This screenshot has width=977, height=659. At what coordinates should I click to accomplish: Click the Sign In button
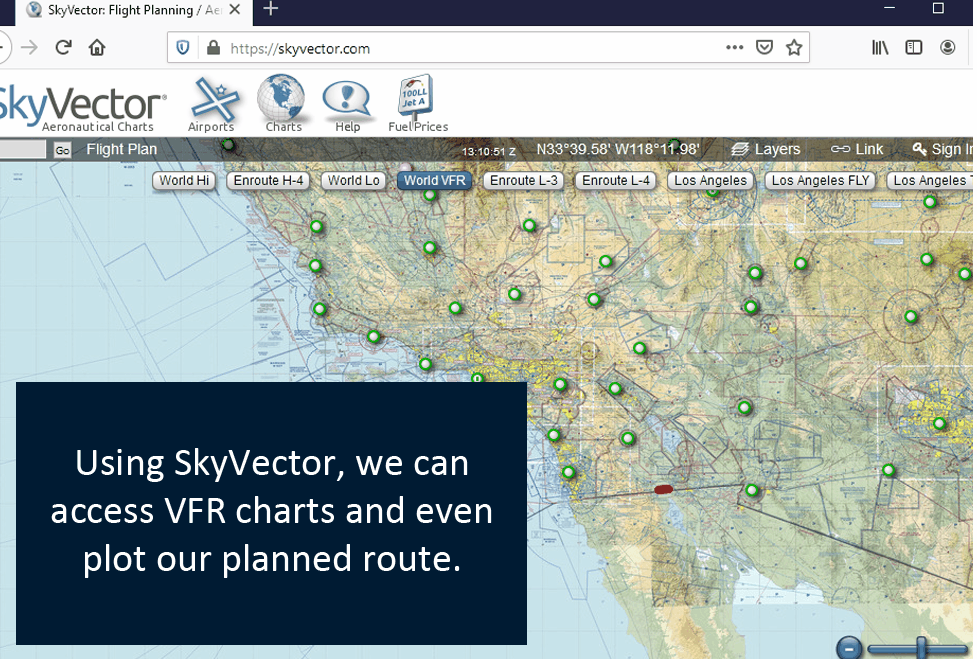click(x=941, y=149)
